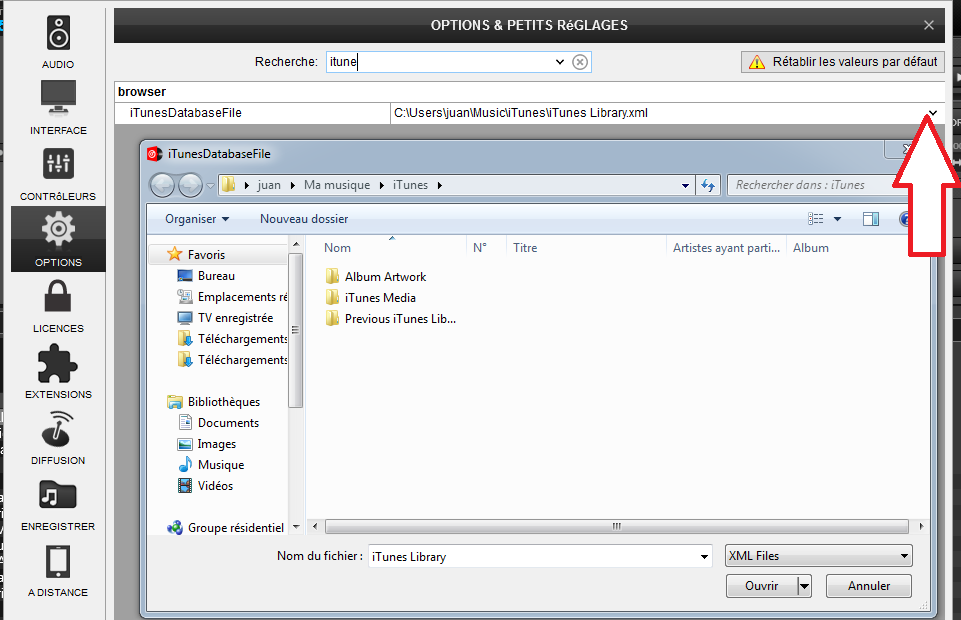Viewport: 961px width, 620px height.
Task: Select Bureau in Favoris
Action: 206,276
